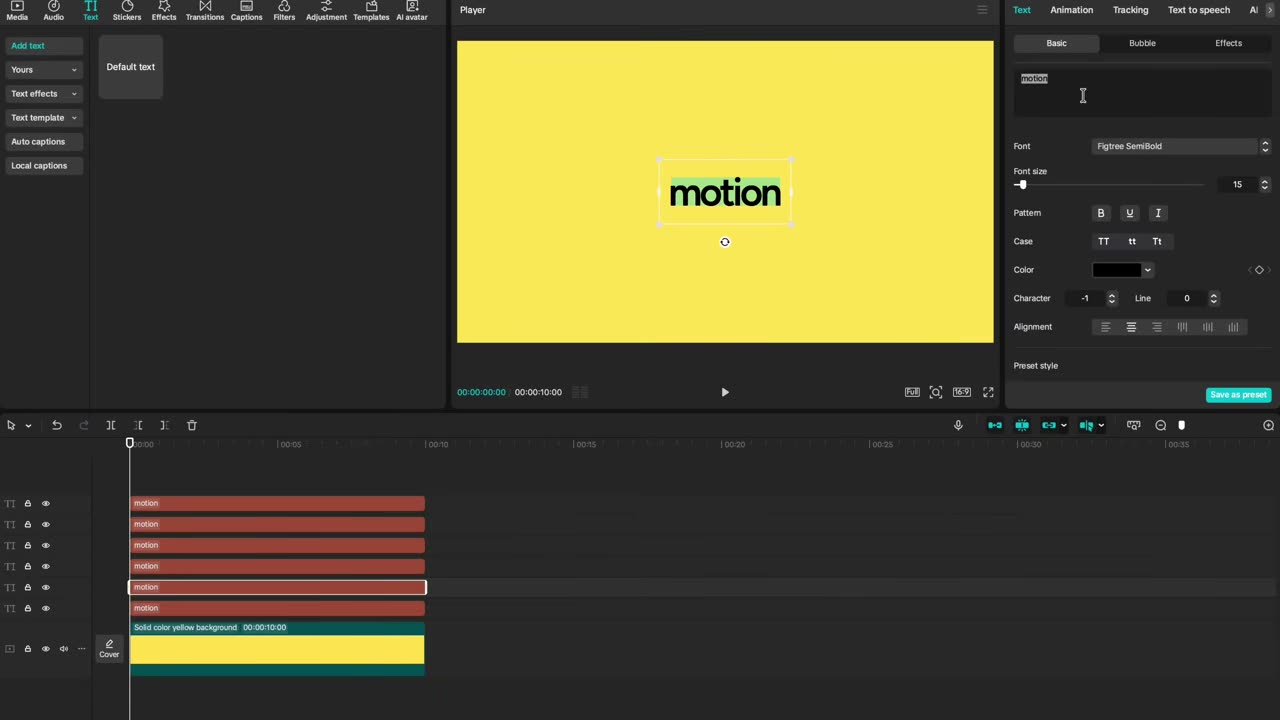Adjust the Line spacing stepper
The width and height of the screenshot is (1280, 720).
click(x=1213, y=298)
